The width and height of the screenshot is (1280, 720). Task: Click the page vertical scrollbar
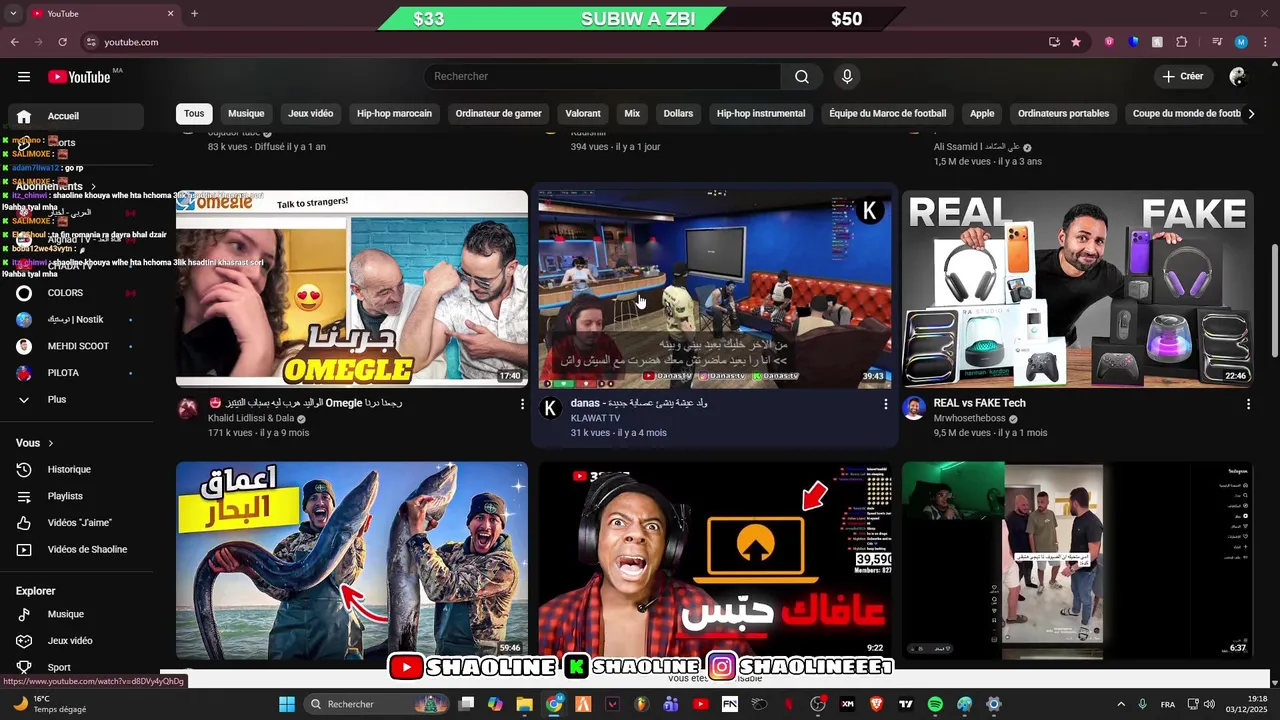click(1274, 300)
